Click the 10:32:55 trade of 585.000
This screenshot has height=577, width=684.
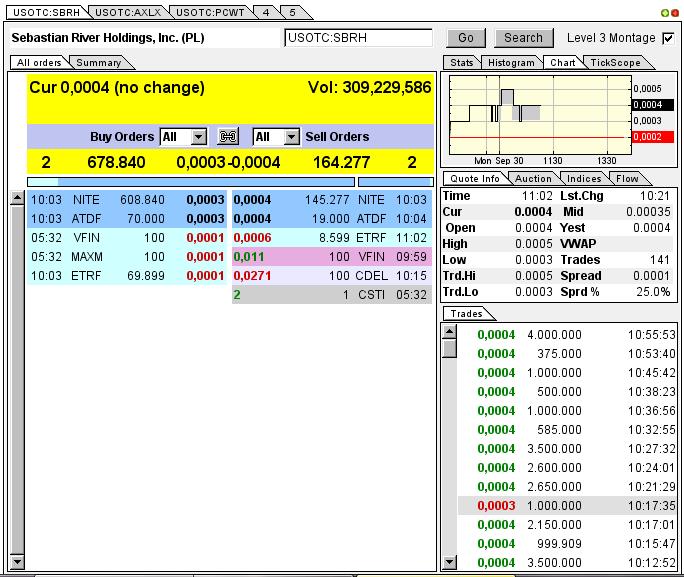tap(567, 430)
